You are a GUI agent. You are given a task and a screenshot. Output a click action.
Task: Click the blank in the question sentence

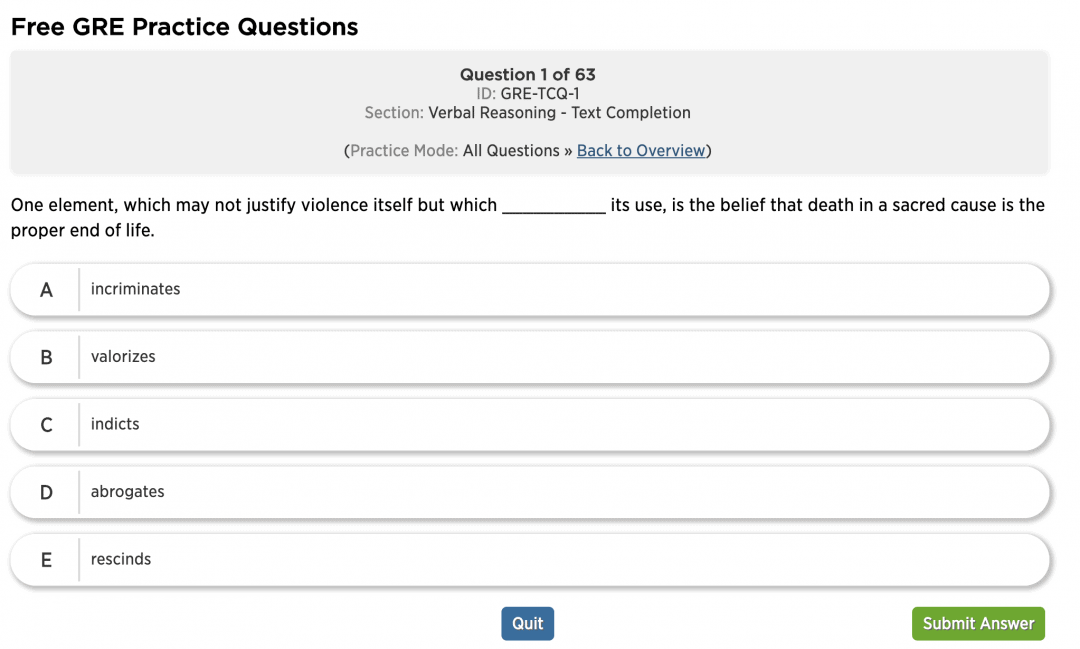557,205
